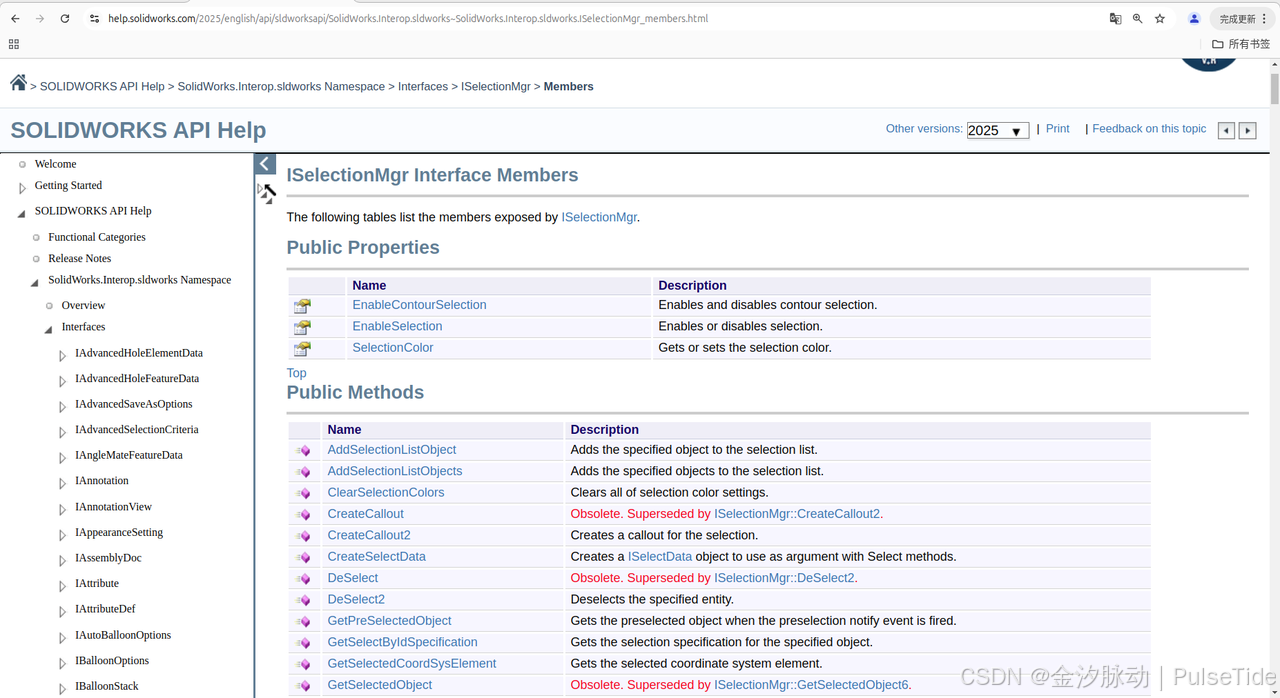This screenshot has width=1280, height=698.
Task: Click the property icon beside EnableSelection
Action: point(302,327)
